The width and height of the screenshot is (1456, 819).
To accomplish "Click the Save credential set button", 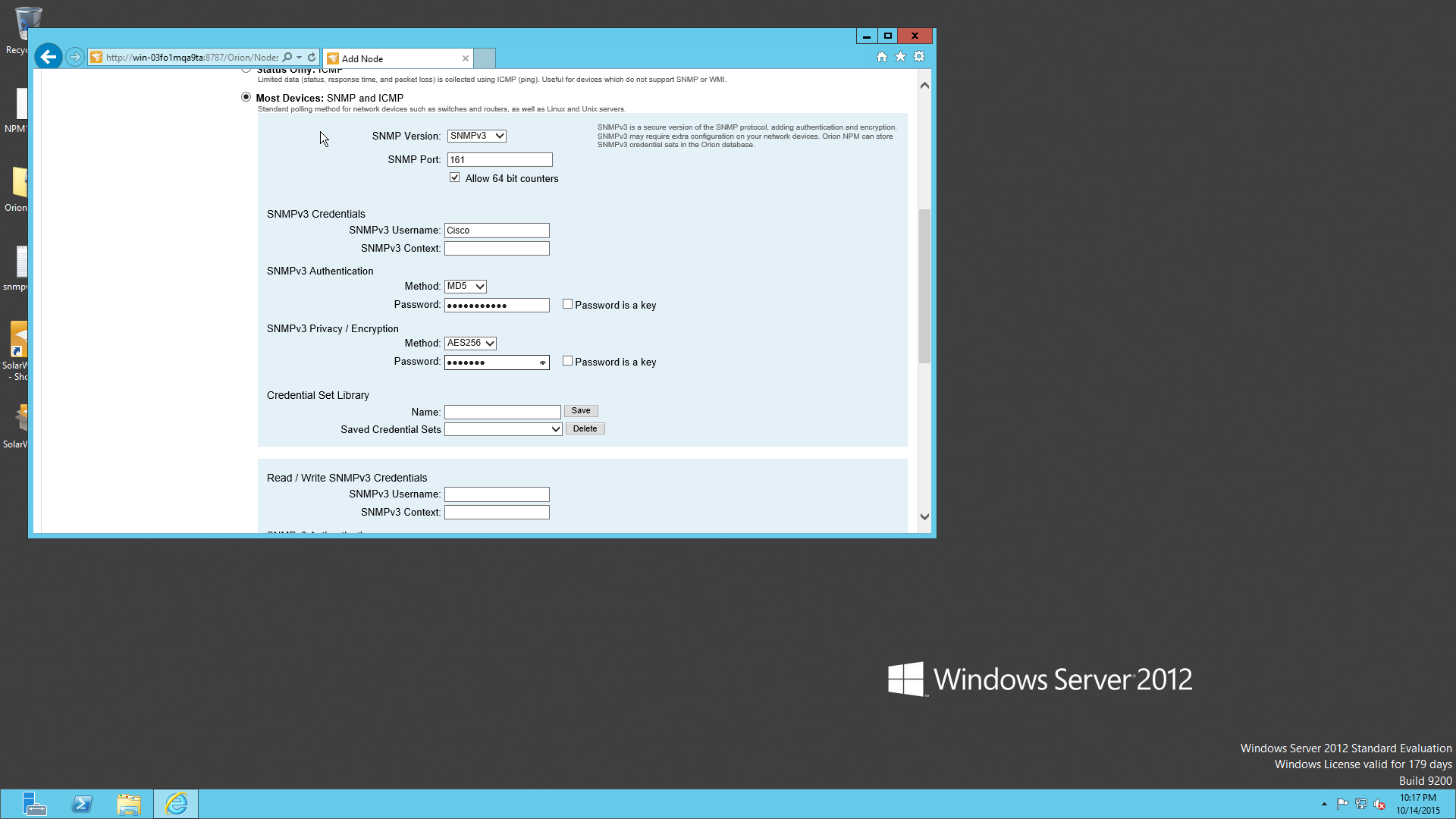I will (x=581, y=411).
